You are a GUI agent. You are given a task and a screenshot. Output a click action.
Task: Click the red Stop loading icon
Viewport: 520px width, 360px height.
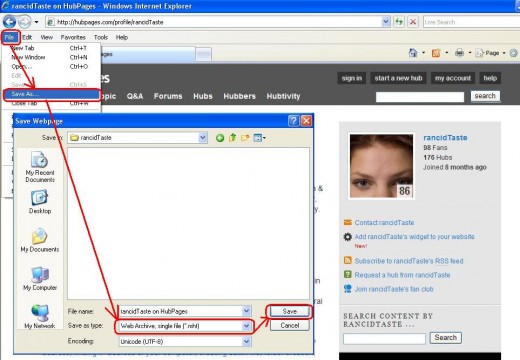pos(413,22)
